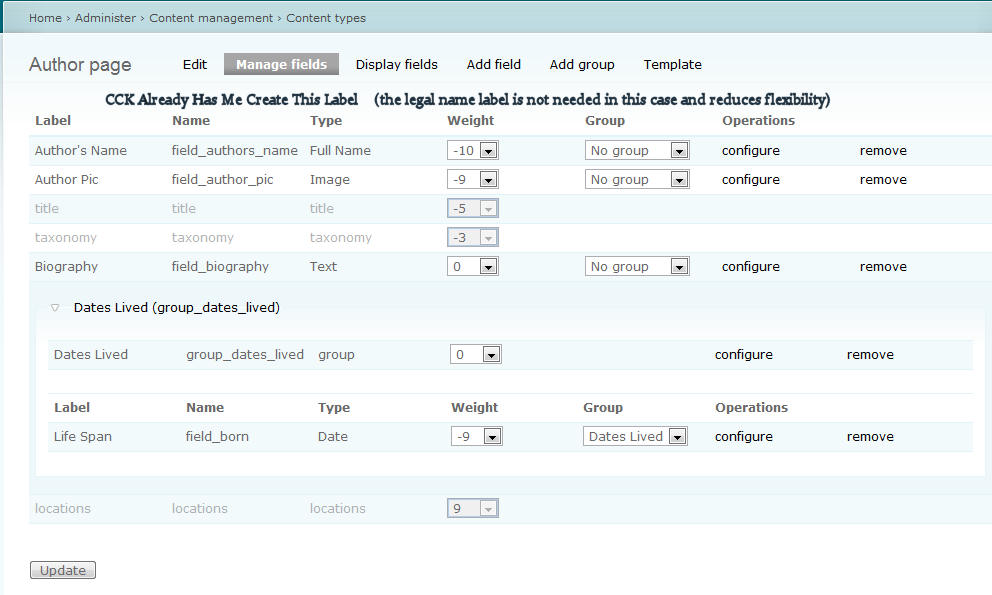The image size is (992, 595).
Task: Open Content management breadcrumb link
Action: click(211, 18)
